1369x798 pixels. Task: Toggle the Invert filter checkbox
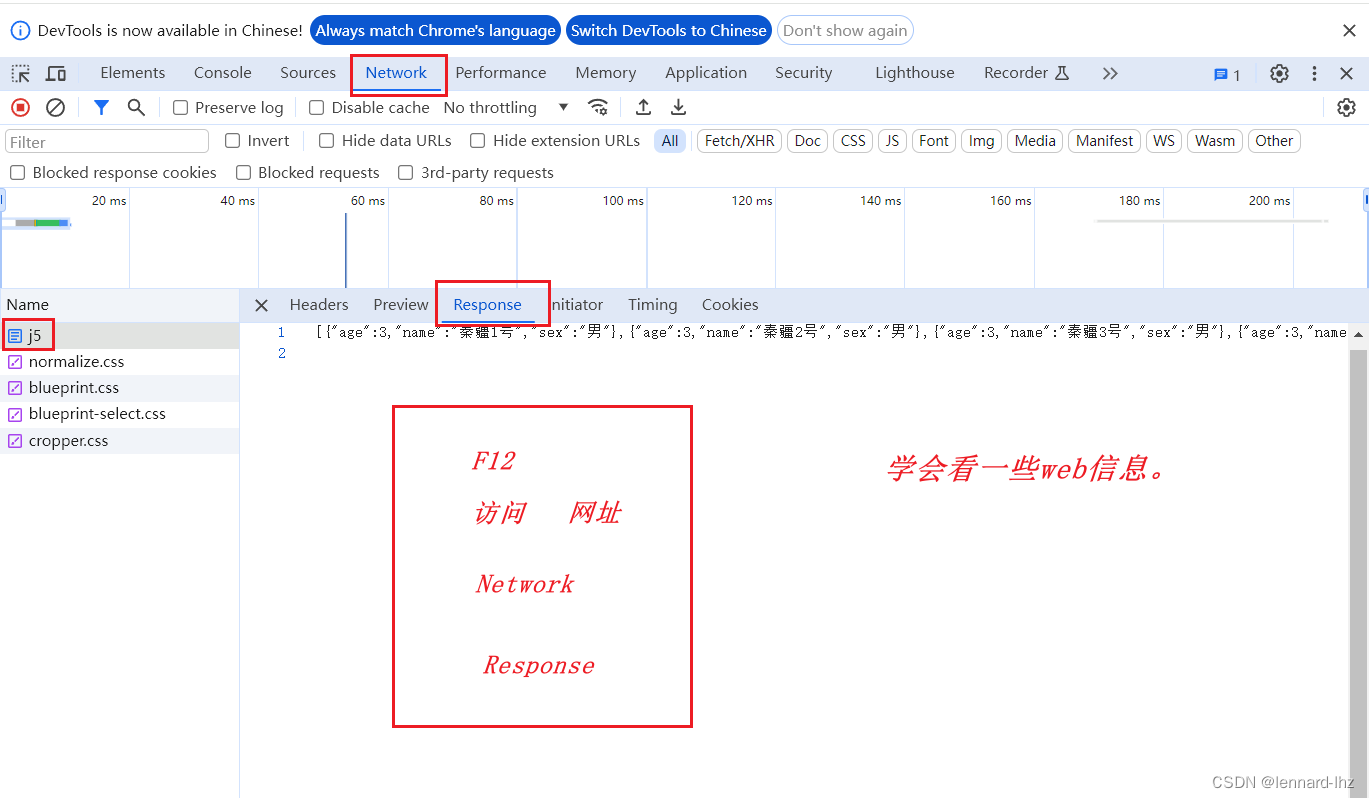click(232, 141)
